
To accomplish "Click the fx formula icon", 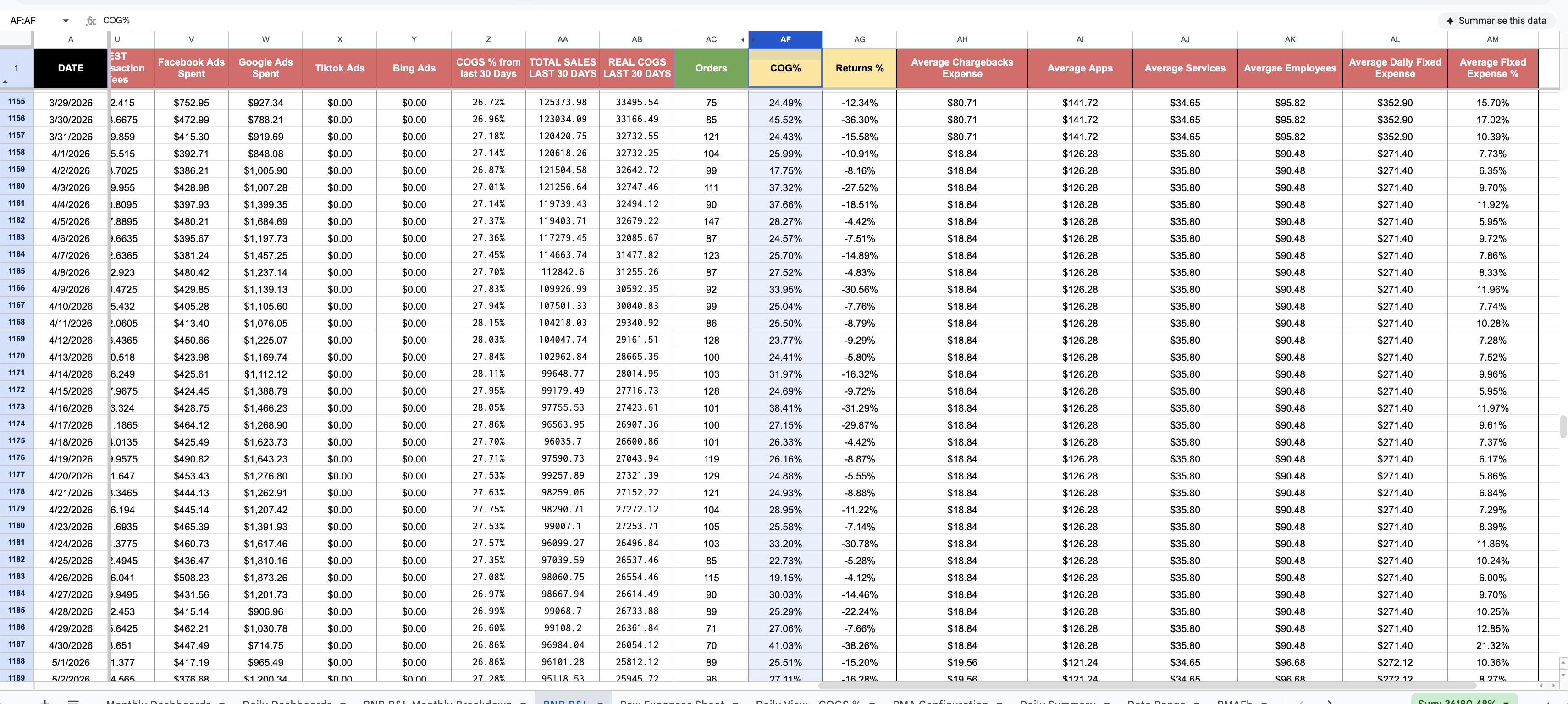I will point(91,21).
